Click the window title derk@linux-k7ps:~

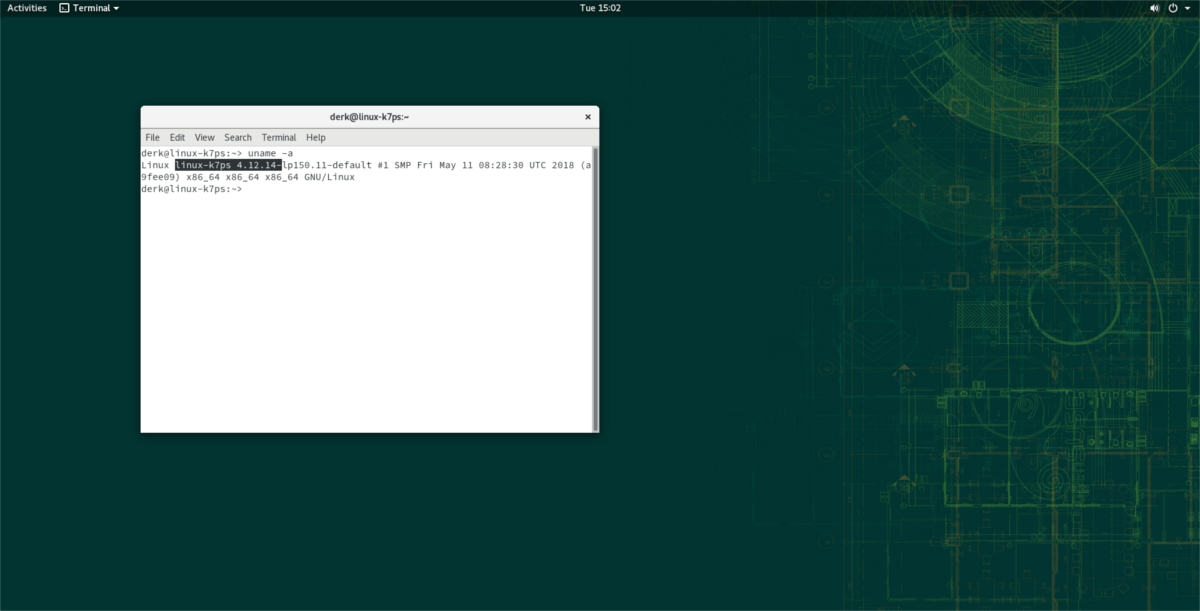tap(369, 117)
